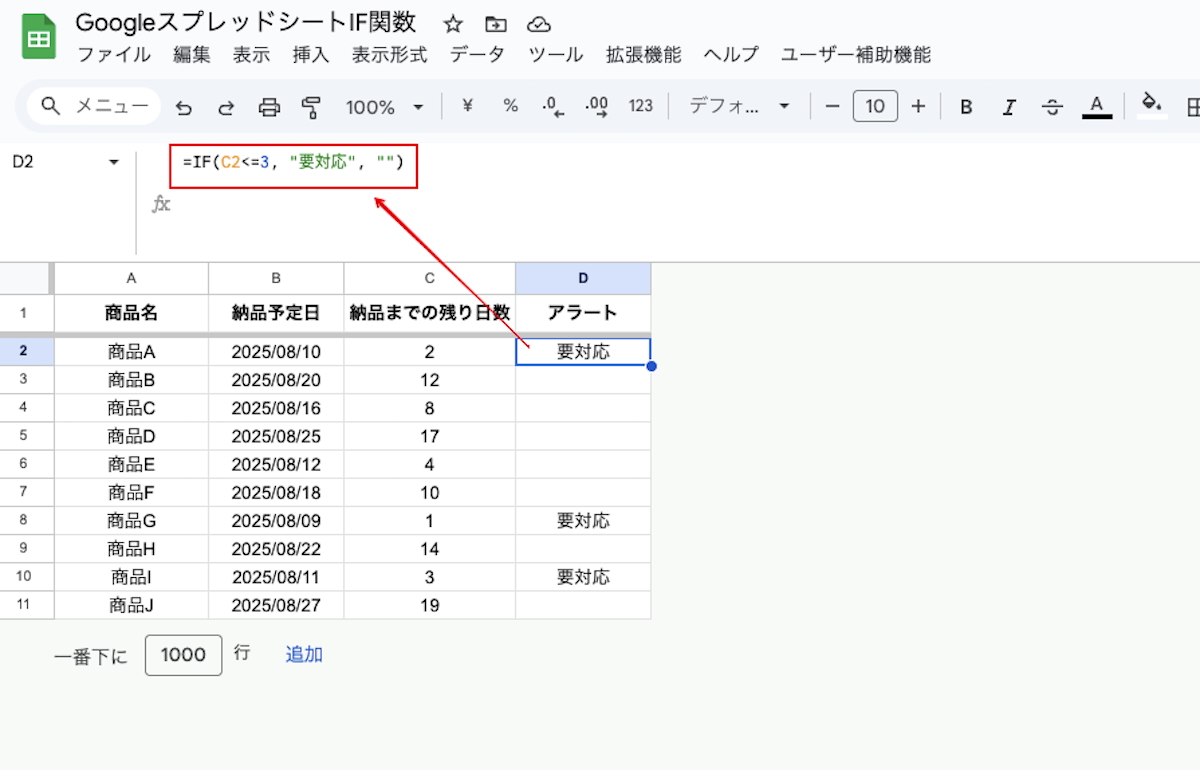Open the 拡張機能 menu

pos(644,55)
